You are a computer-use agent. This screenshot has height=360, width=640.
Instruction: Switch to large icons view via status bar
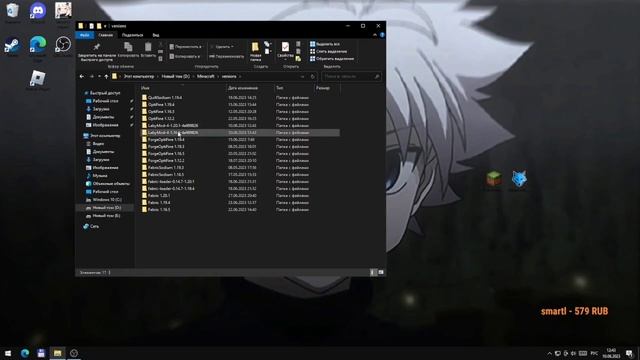[381, 272]
